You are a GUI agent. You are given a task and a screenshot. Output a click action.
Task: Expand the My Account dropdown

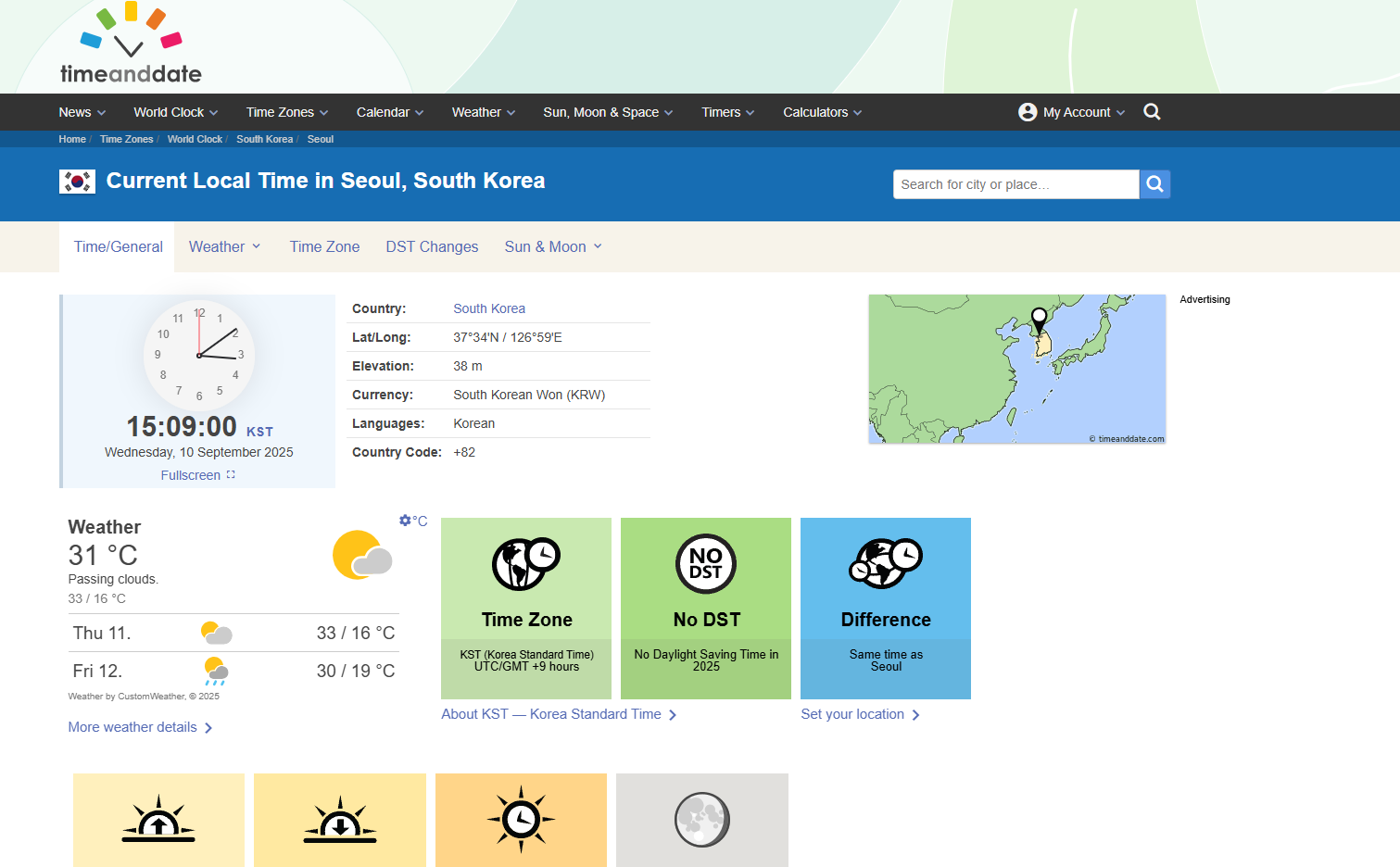1072,112
